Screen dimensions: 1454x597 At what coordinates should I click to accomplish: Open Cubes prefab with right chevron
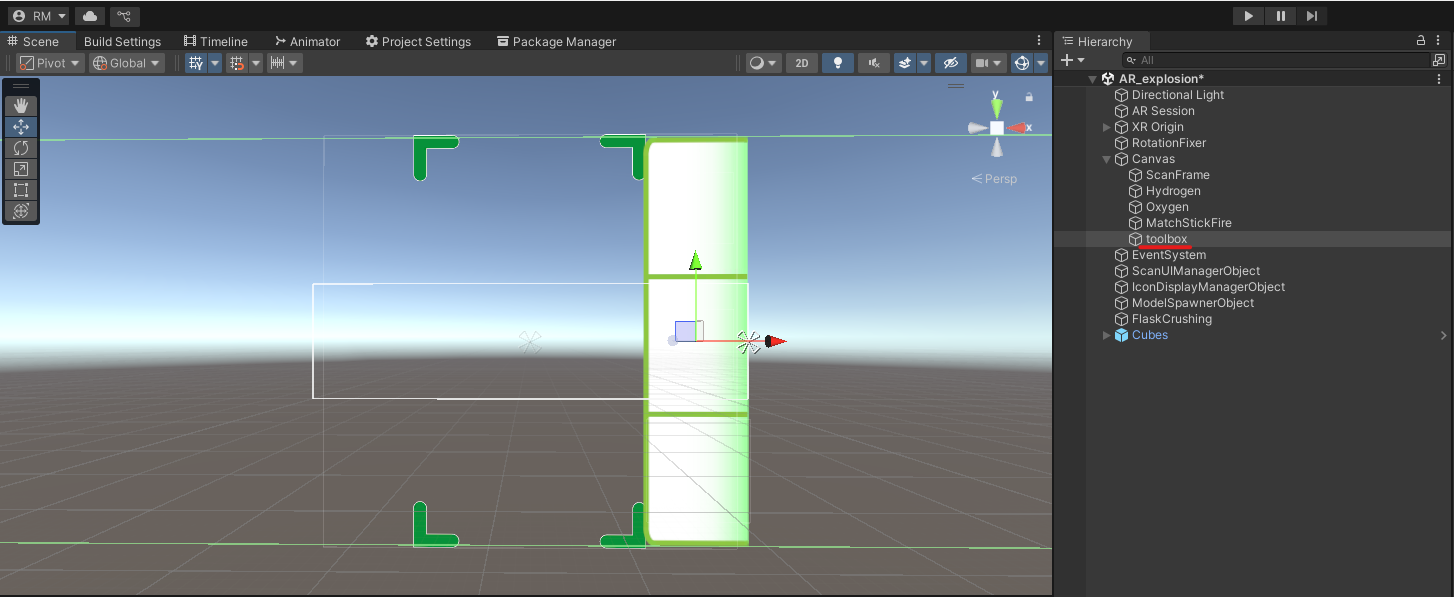coord(1443,335)
